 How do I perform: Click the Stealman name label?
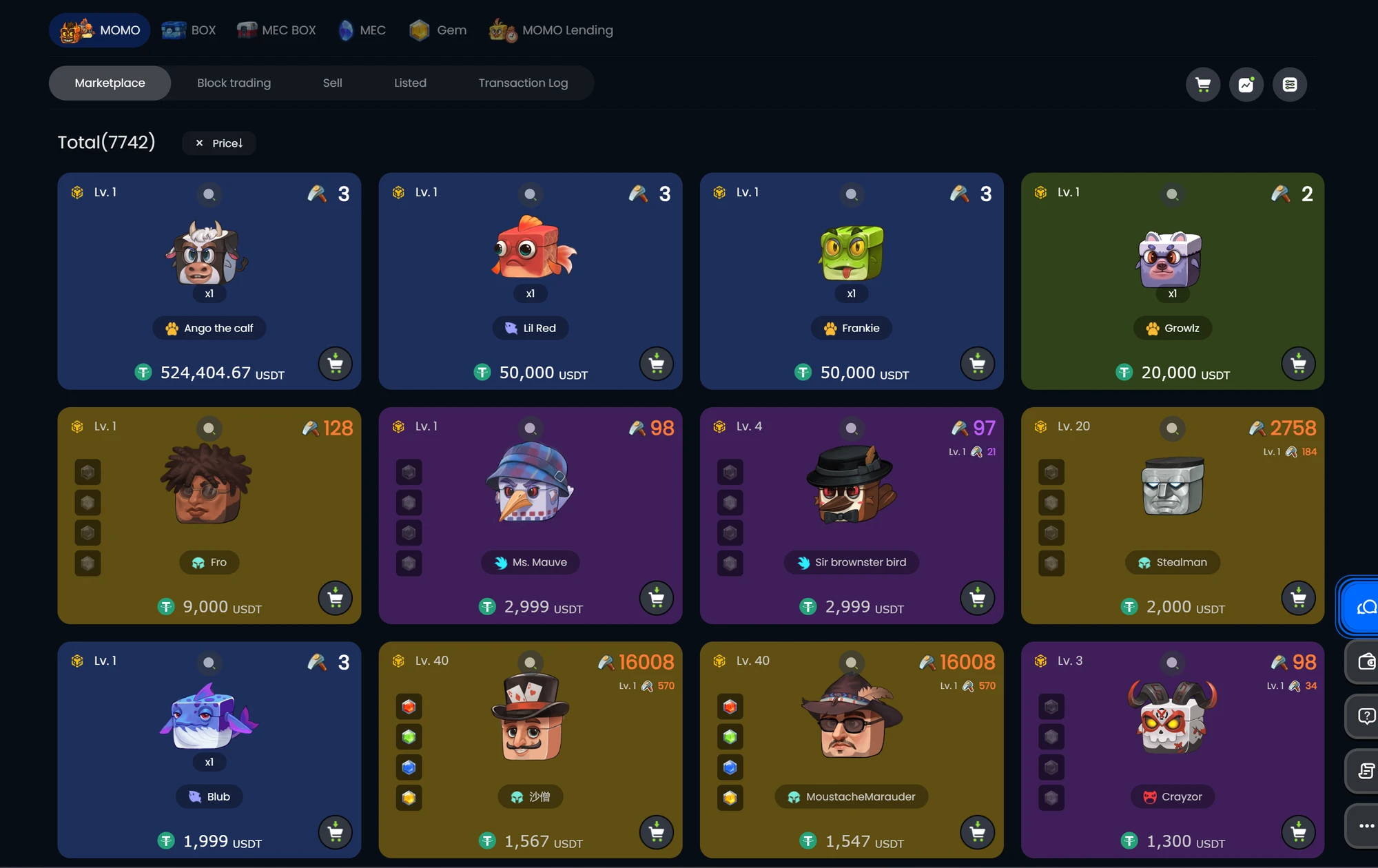pos(1173,563)
